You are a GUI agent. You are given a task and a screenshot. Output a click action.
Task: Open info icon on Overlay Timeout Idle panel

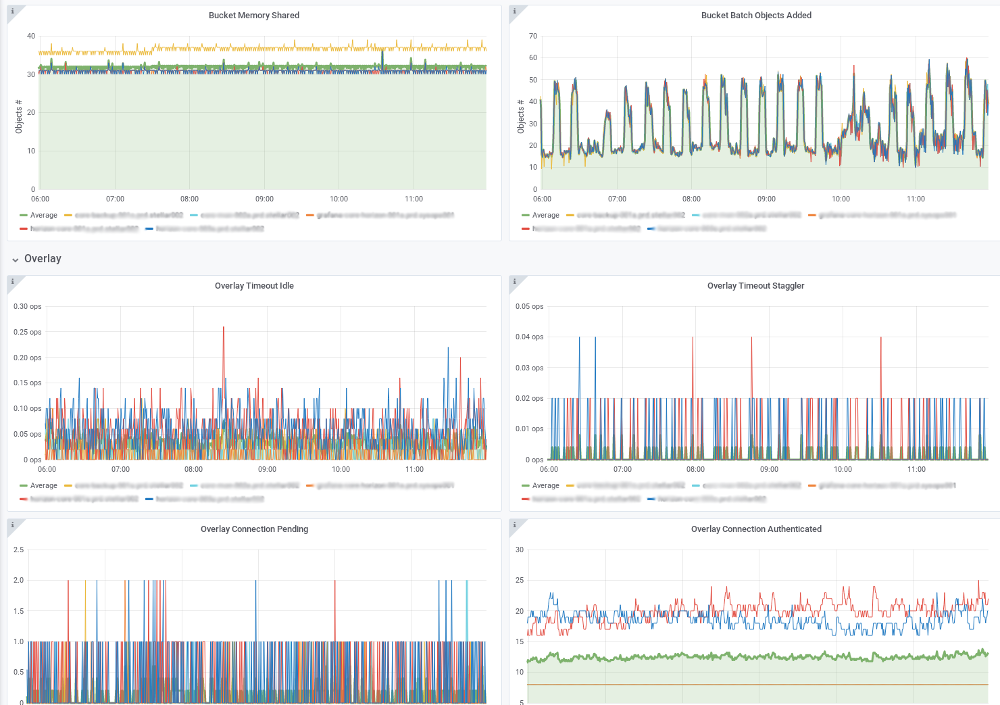pos(13,281)
